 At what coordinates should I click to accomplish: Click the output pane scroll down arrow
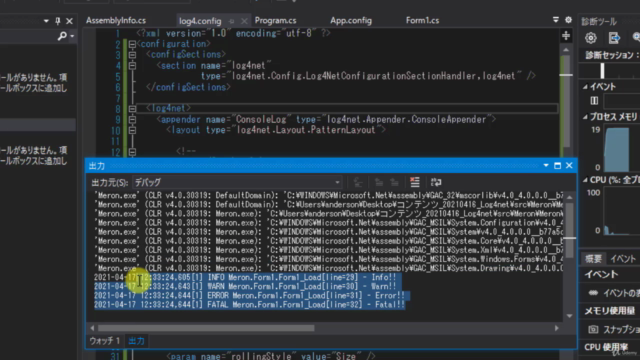point(569,316)
